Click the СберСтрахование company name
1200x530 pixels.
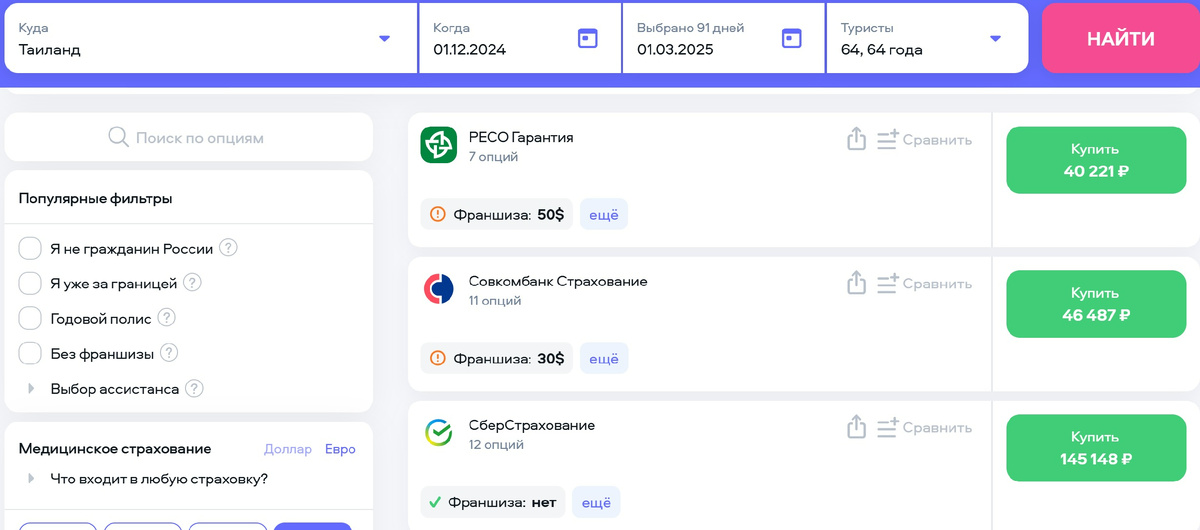point(532,425)
